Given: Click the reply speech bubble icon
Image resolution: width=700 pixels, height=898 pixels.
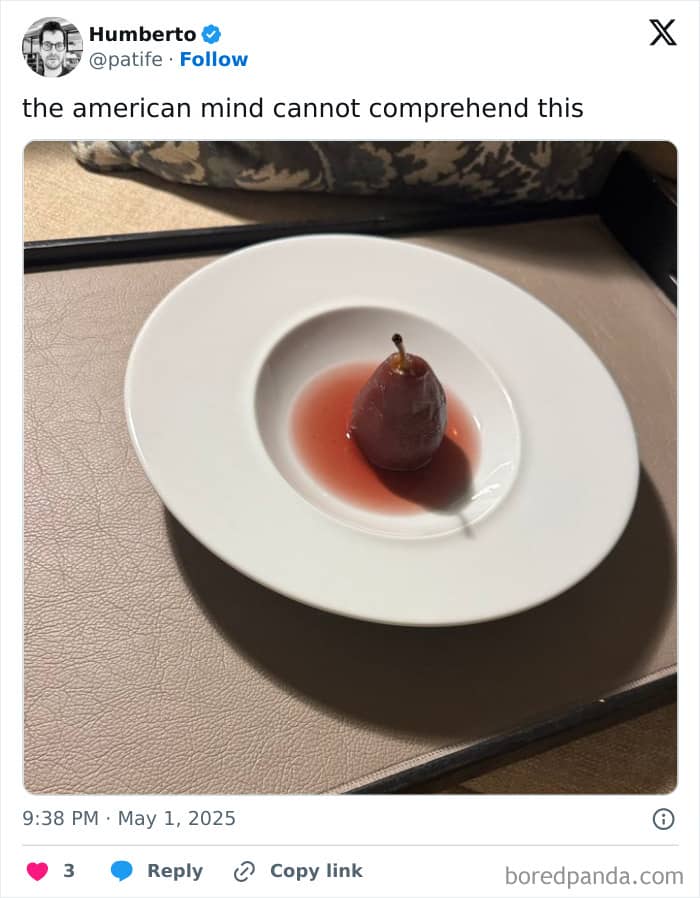Looking at the screenshot, I should pos(121,871).
